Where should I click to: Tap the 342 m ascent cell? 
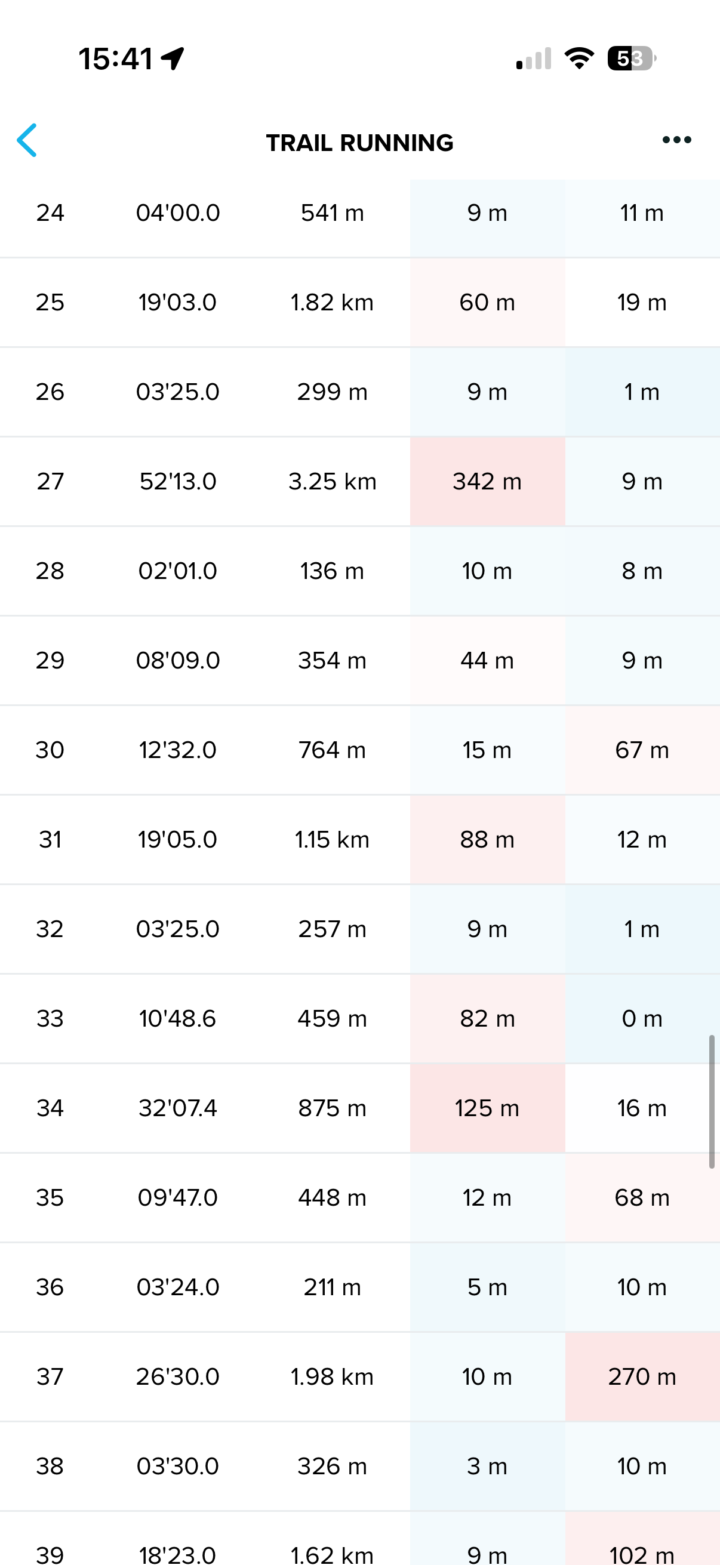(x=487, y=481)
